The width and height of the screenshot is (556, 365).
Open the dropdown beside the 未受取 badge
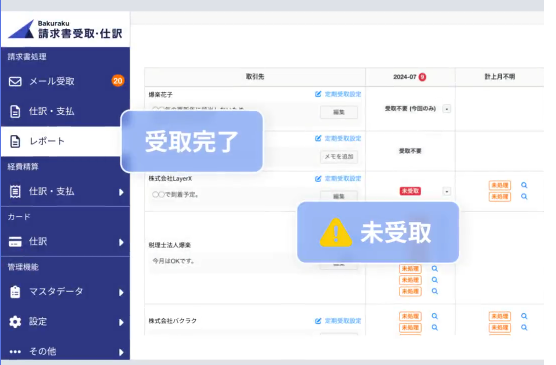click(x=447, y=192)
